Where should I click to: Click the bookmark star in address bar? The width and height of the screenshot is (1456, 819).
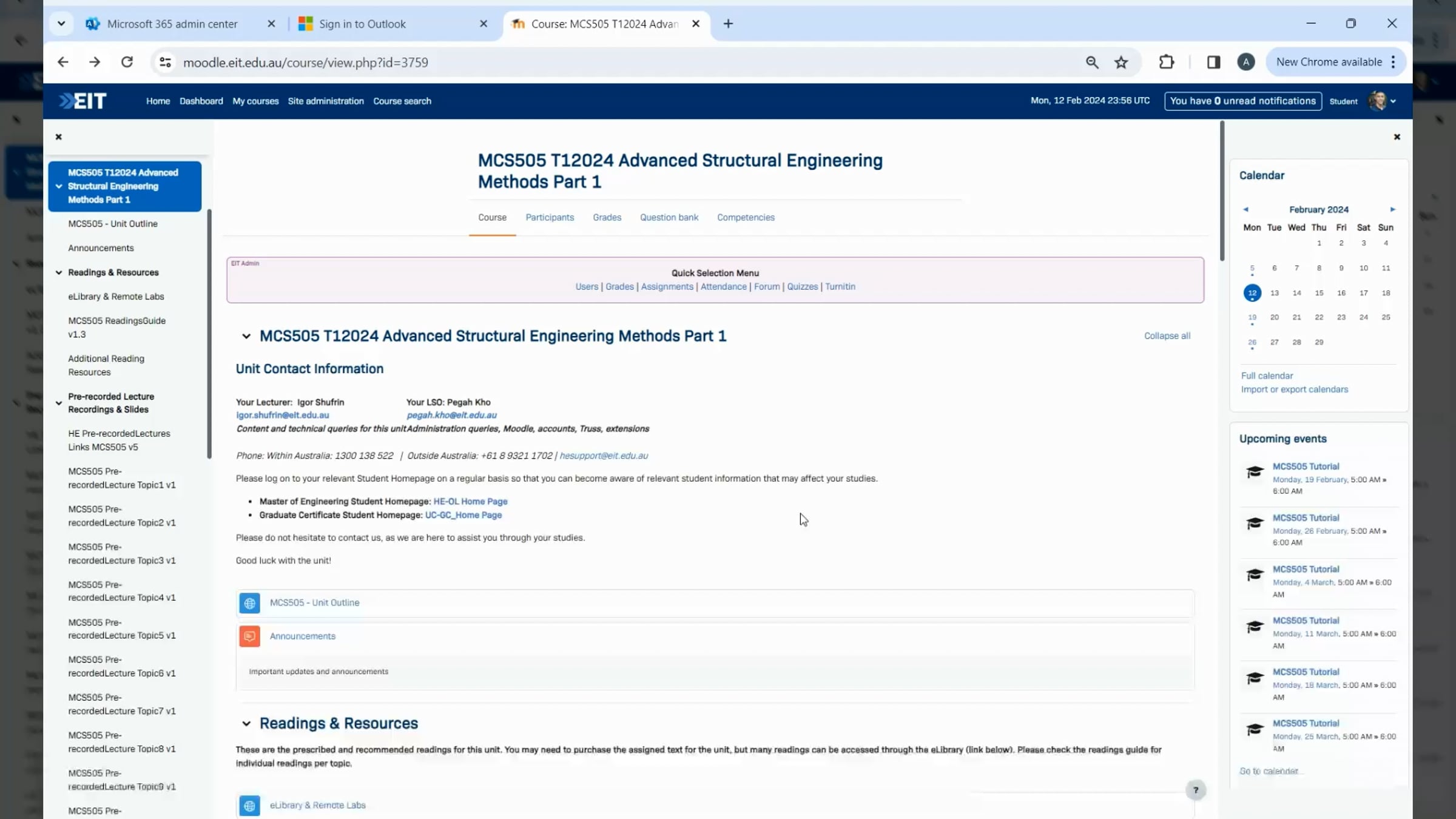(x=1121, y=62)
